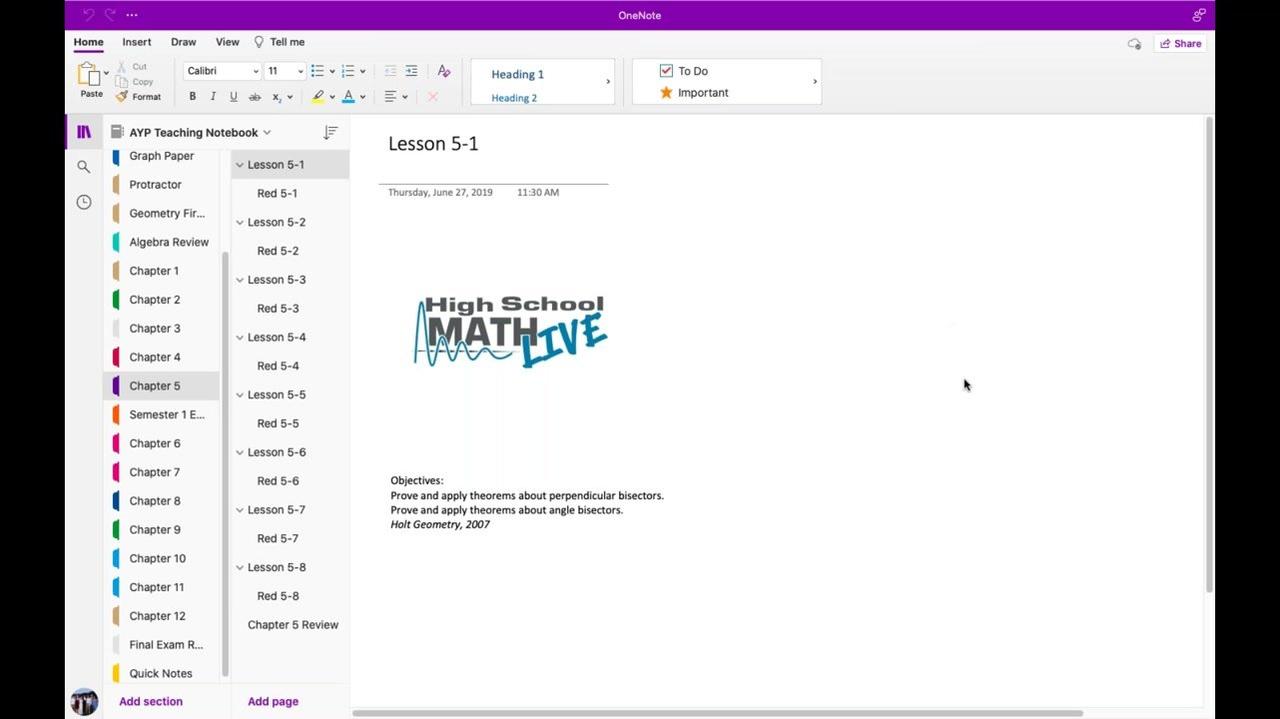Apply the To Do checkbox tag
This screenshot has height=719, width=1280.
666,71
